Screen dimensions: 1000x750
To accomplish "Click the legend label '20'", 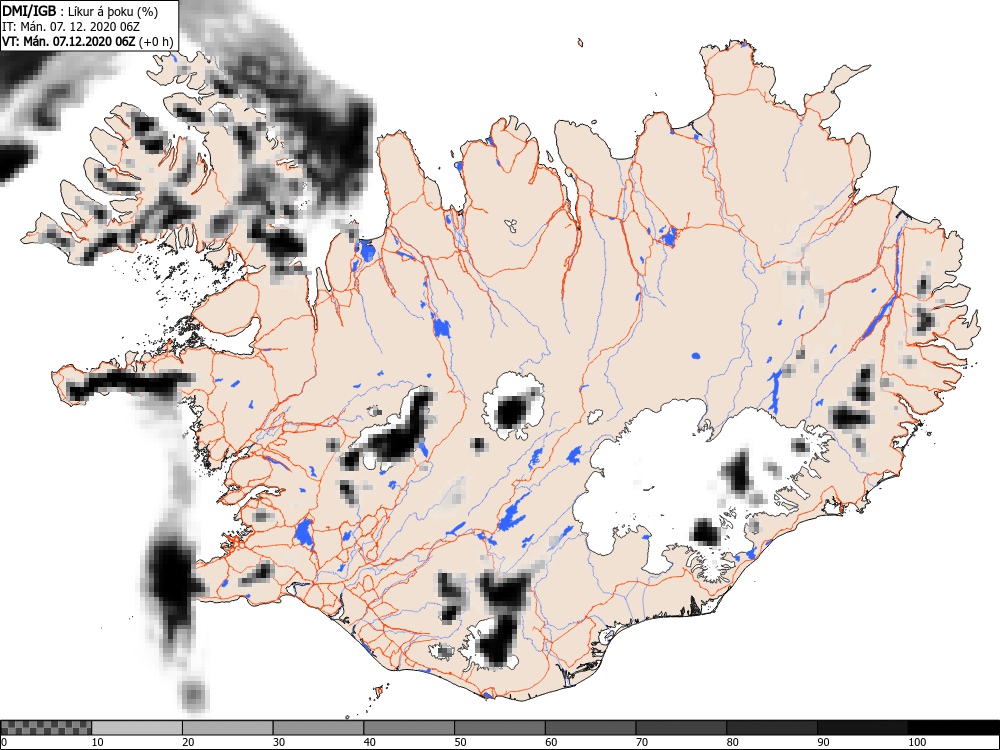I will pos(188,742).
